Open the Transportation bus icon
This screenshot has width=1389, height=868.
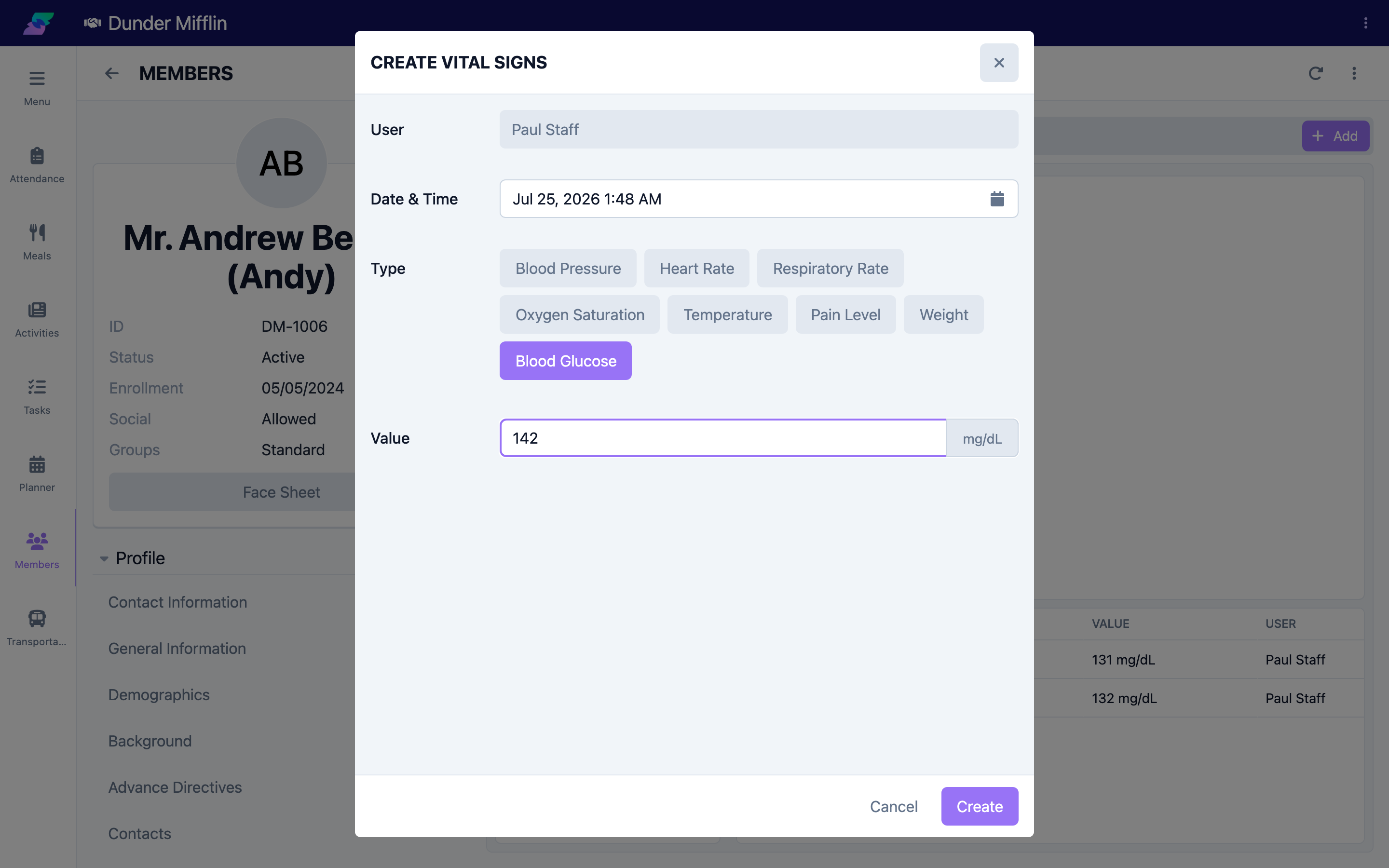[37, 618]
